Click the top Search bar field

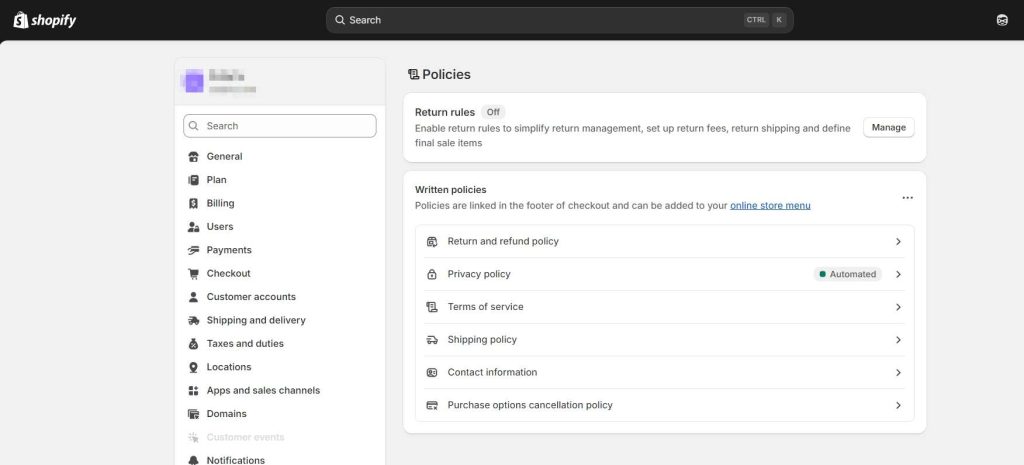pyautogui.click(x=560, y=20)
